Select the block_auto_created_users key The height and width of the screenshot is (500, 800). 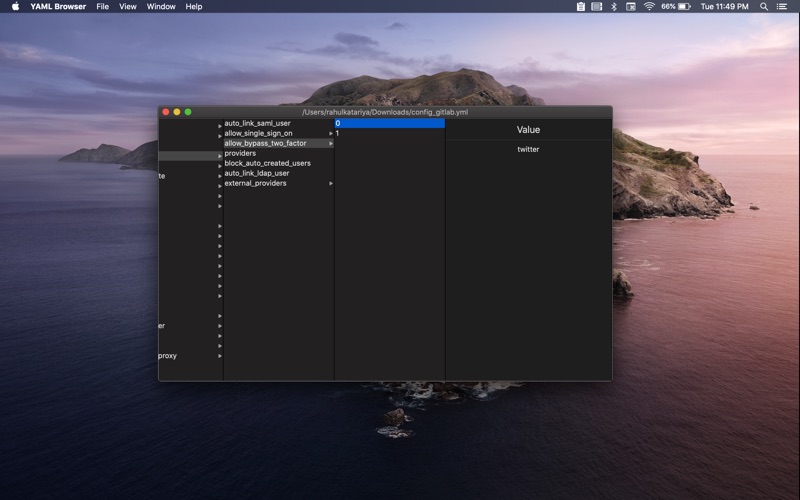click(279, 163)
